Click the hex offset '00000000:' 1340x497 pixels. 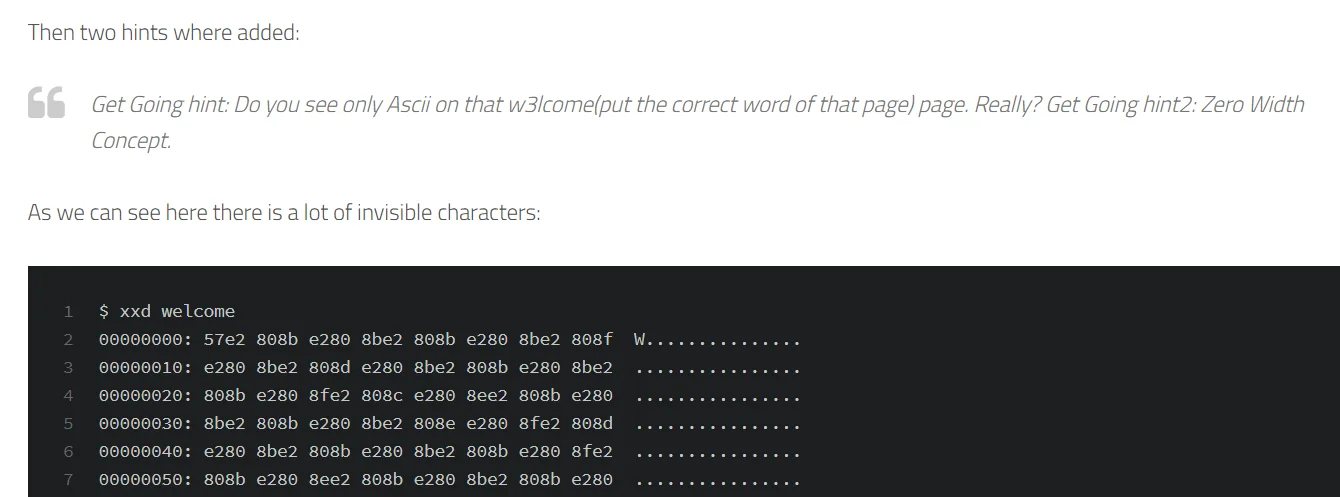click(x=146, y=339)
